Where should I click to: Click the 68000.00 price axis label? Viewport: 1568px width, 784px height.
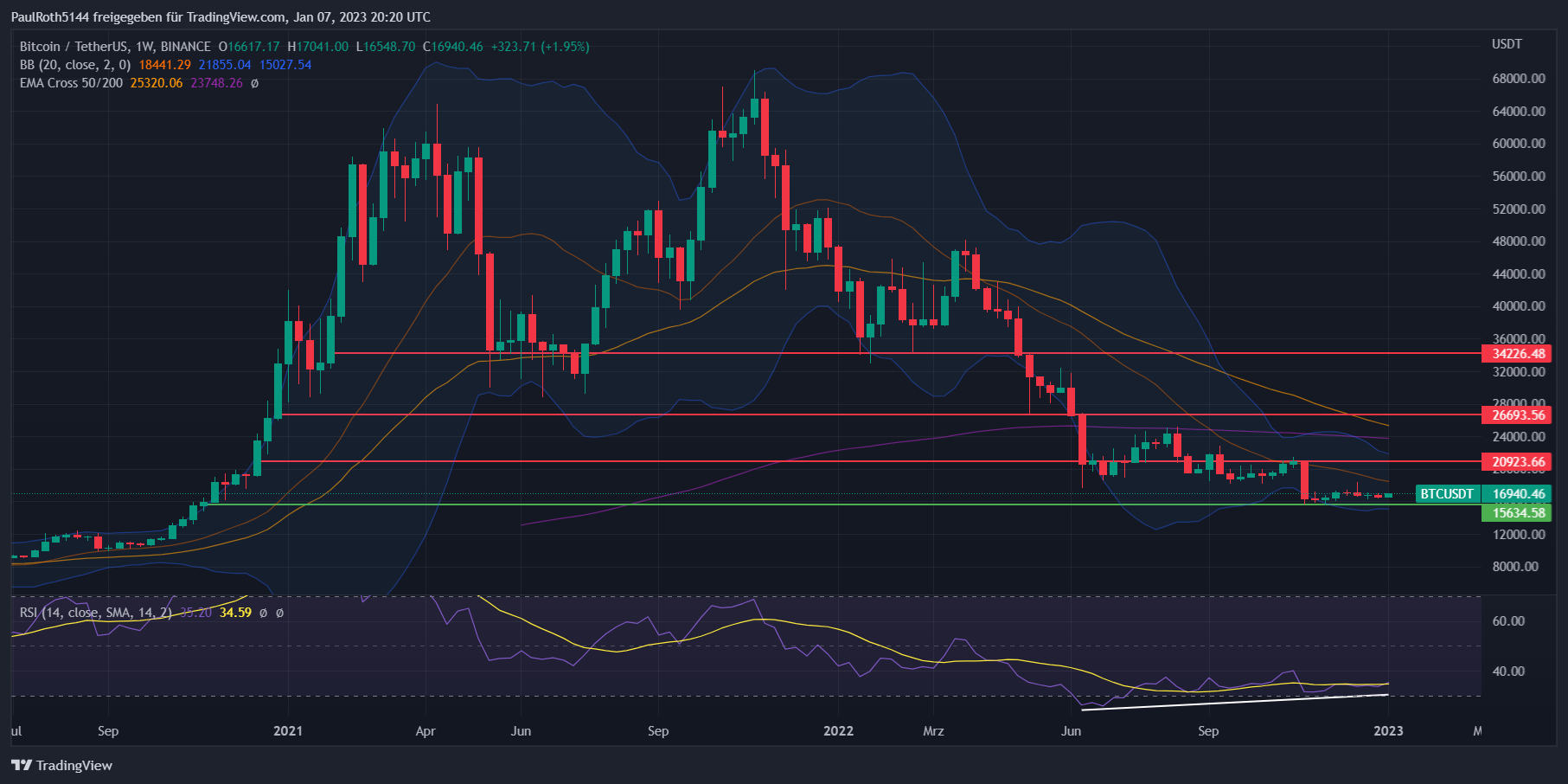click(x=1519, y=79)
